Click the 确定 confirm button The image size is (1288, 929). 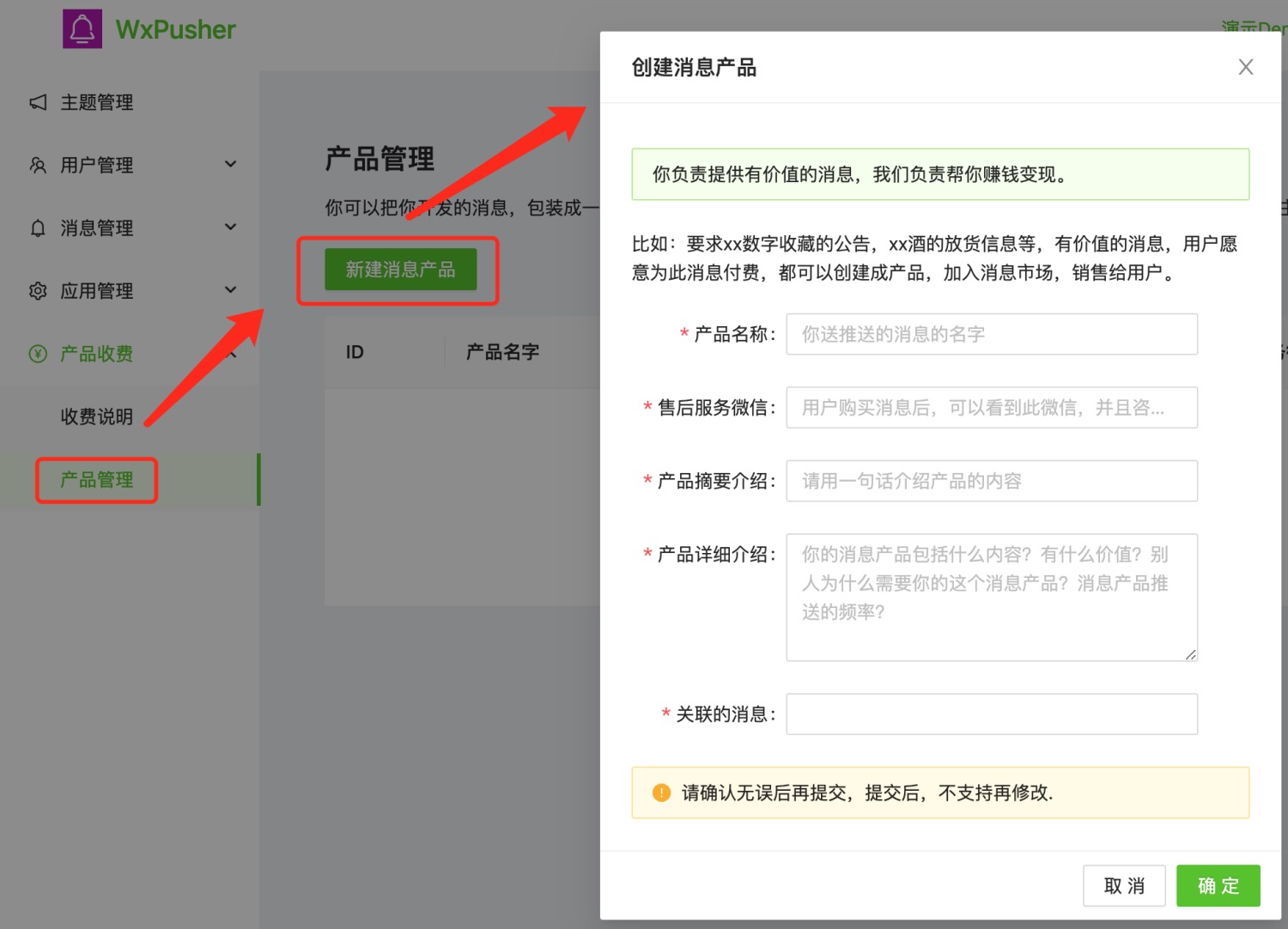(x=1218, y=885)
